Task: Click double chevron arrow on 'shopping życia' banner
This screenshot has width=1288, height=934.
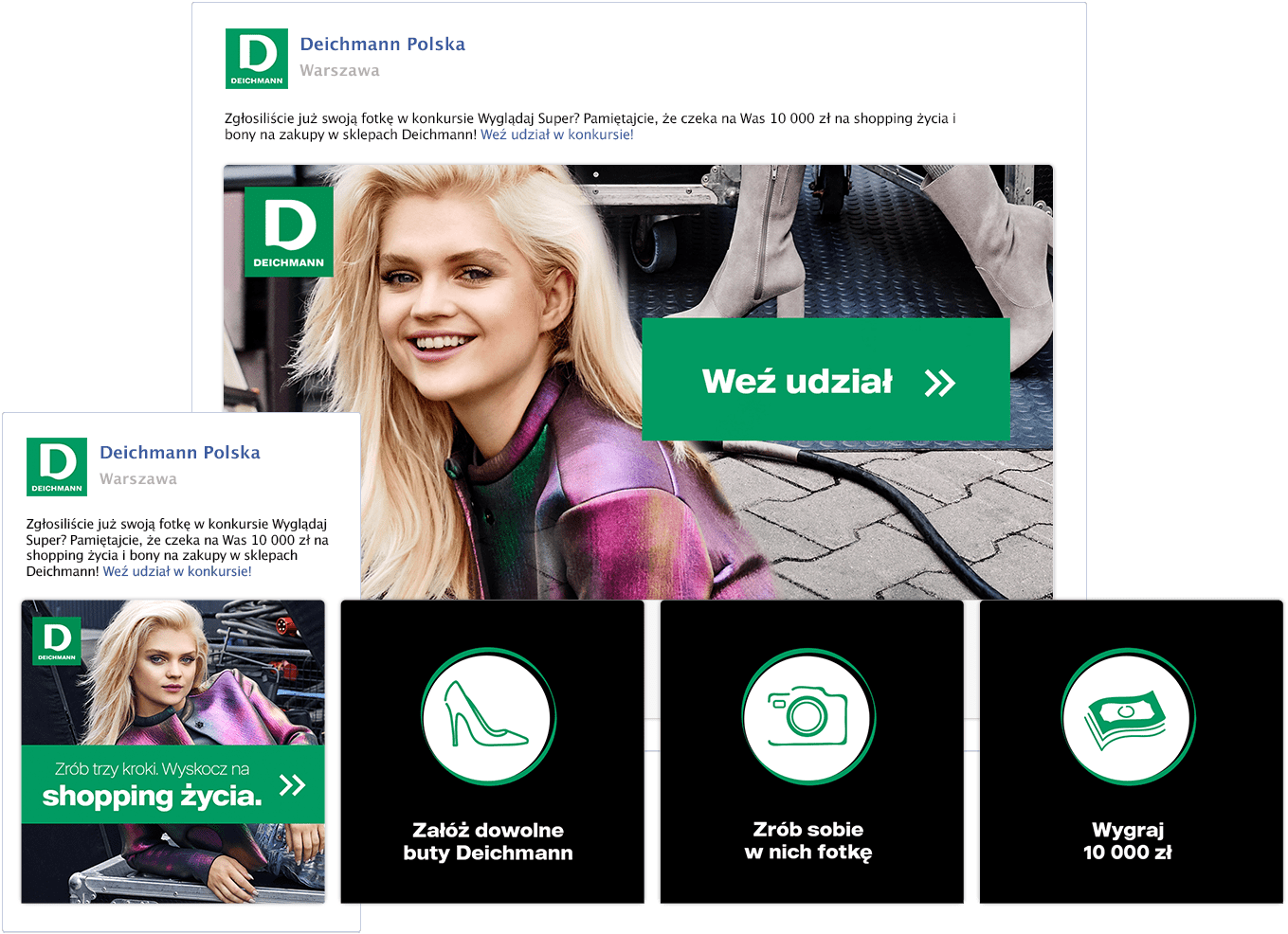Action: point(293,784)
